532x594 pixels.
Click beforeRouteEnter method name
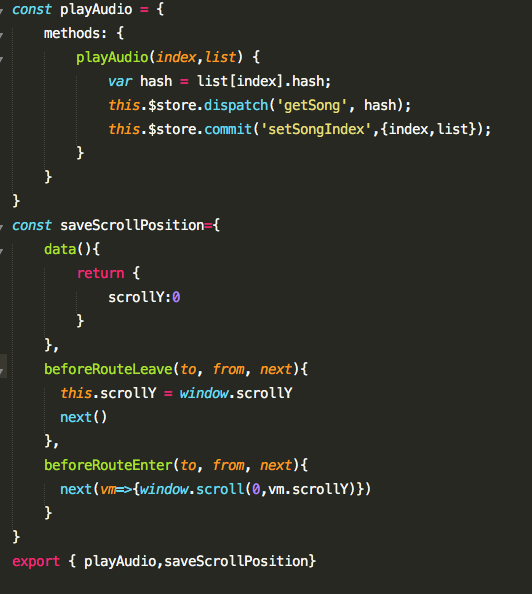click(108, 465)
